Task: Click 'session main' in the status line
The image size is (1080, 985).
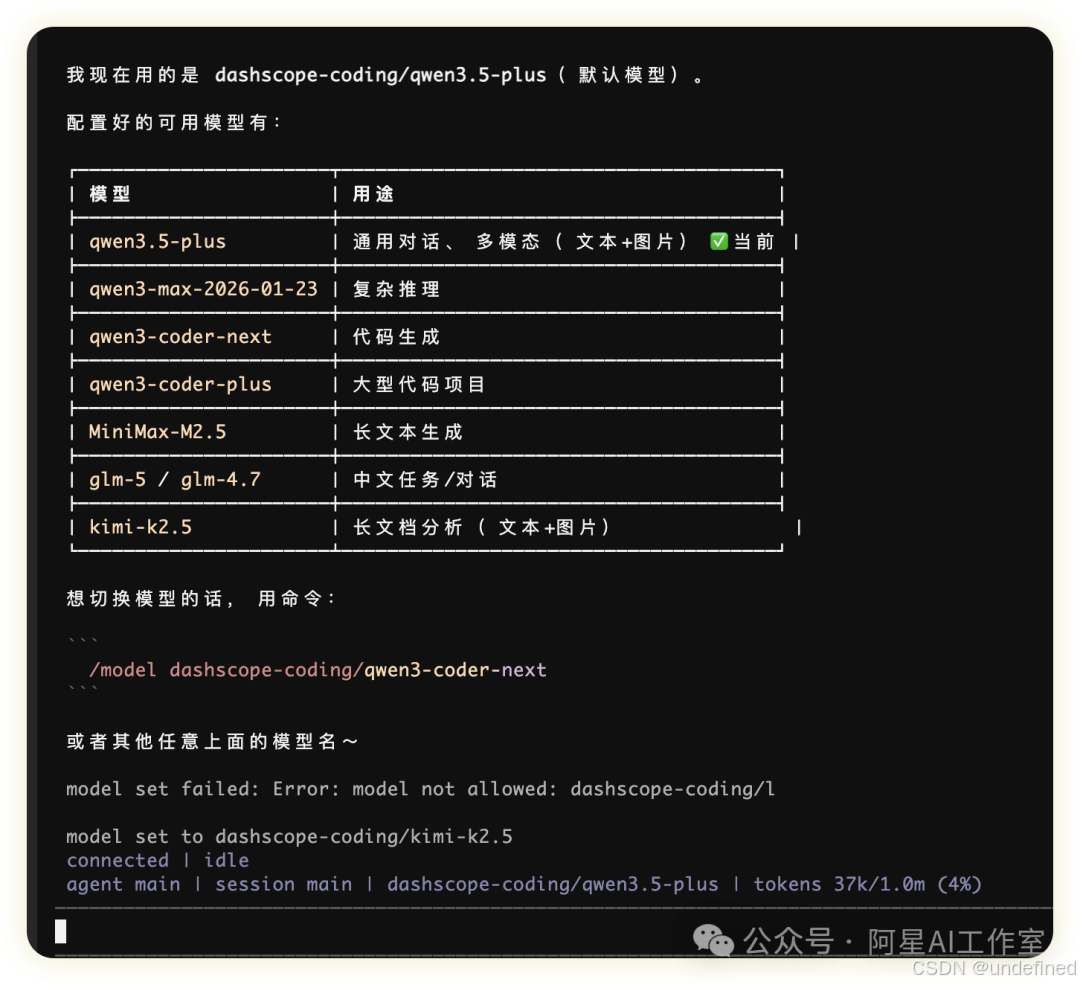Action: [283, 884]
